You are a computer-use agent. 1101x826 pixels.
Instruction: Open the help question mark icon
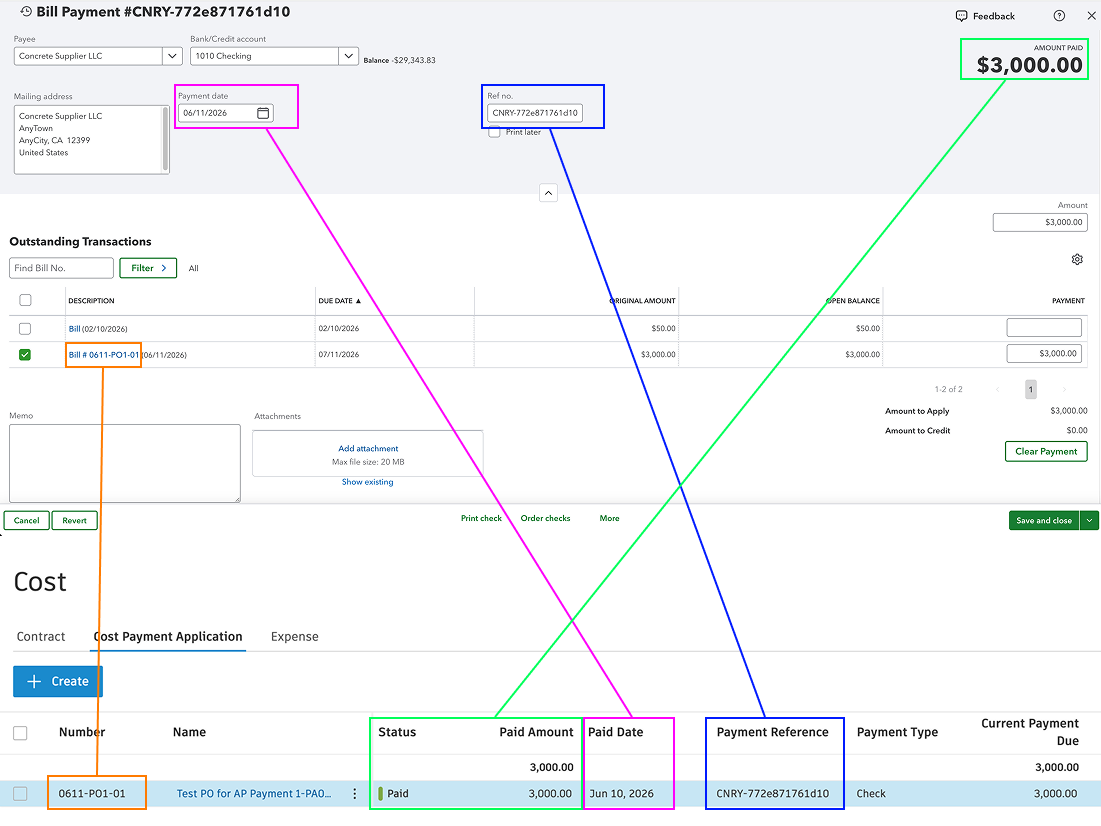[1059, 15]
